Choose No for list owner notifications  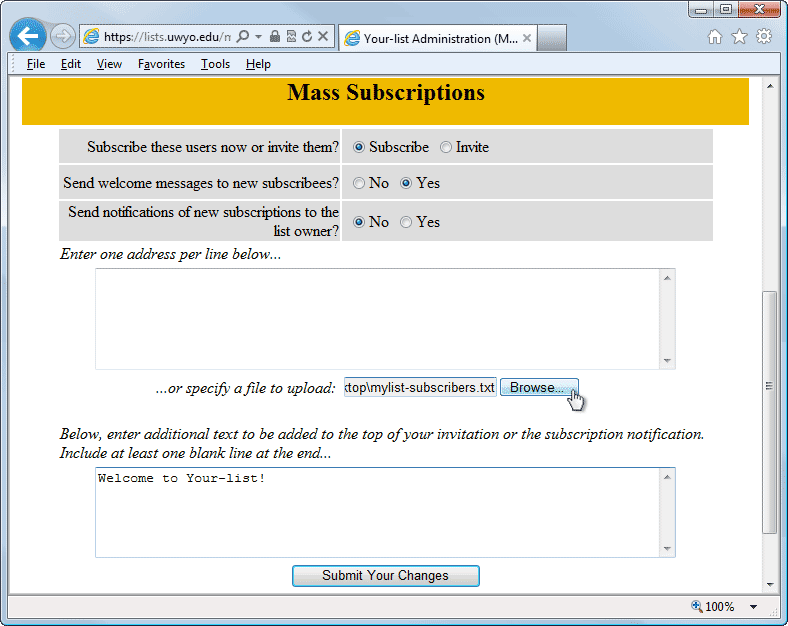click(x=358, y=222)
